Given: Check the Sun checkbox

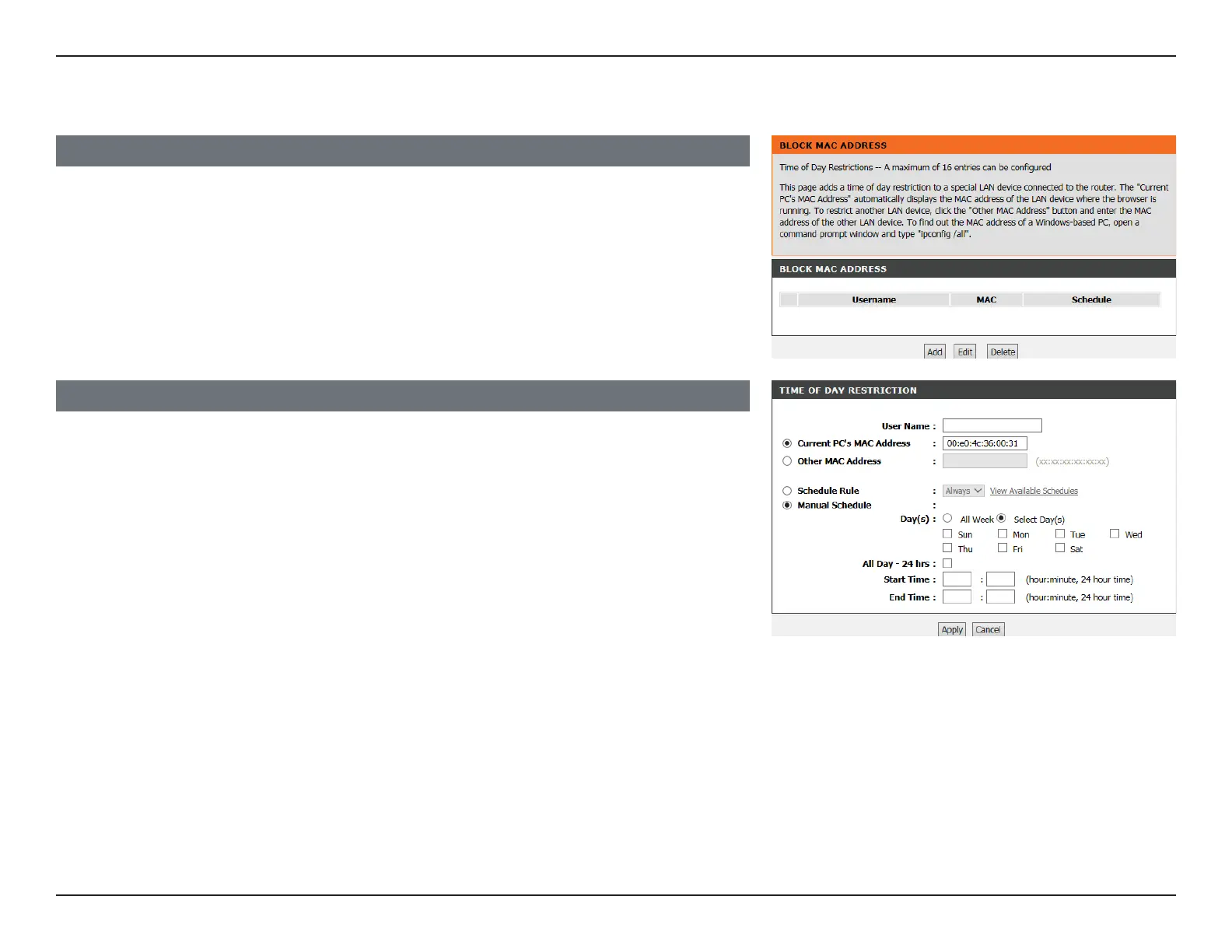Looking at the screenshot, I should pos(947,534).
